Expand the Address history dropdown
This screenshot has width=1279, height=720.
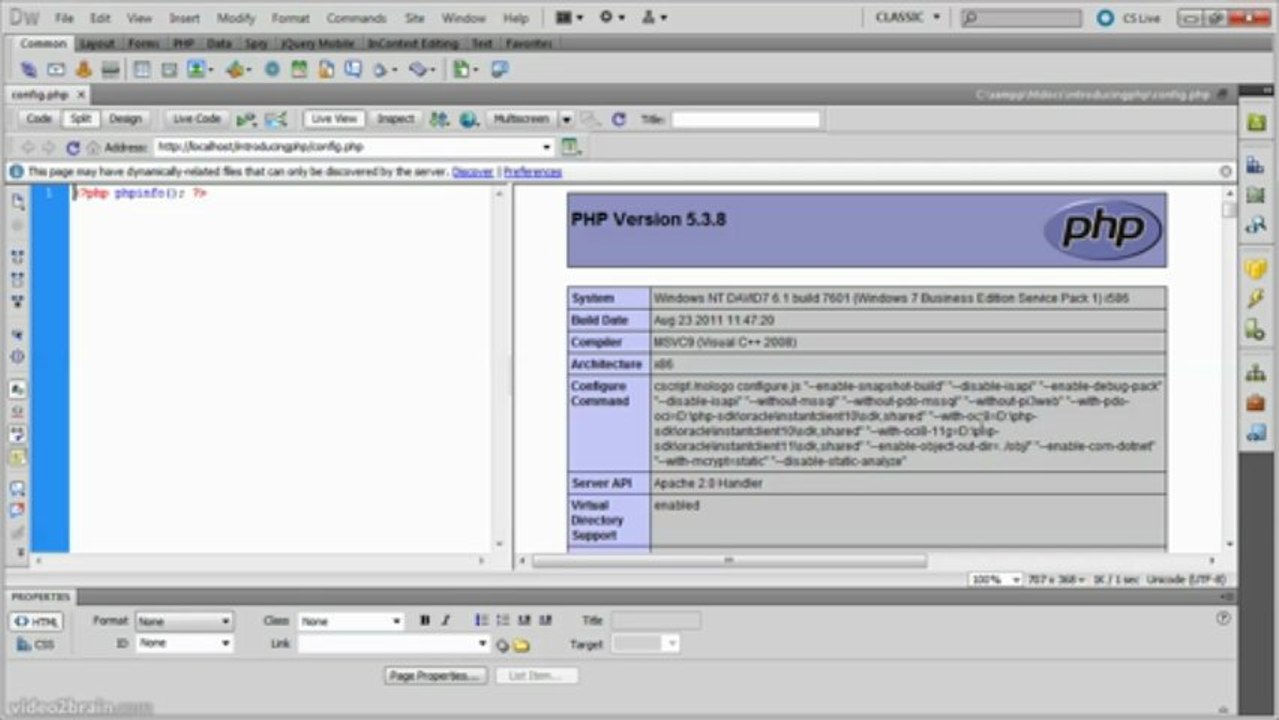547,147
